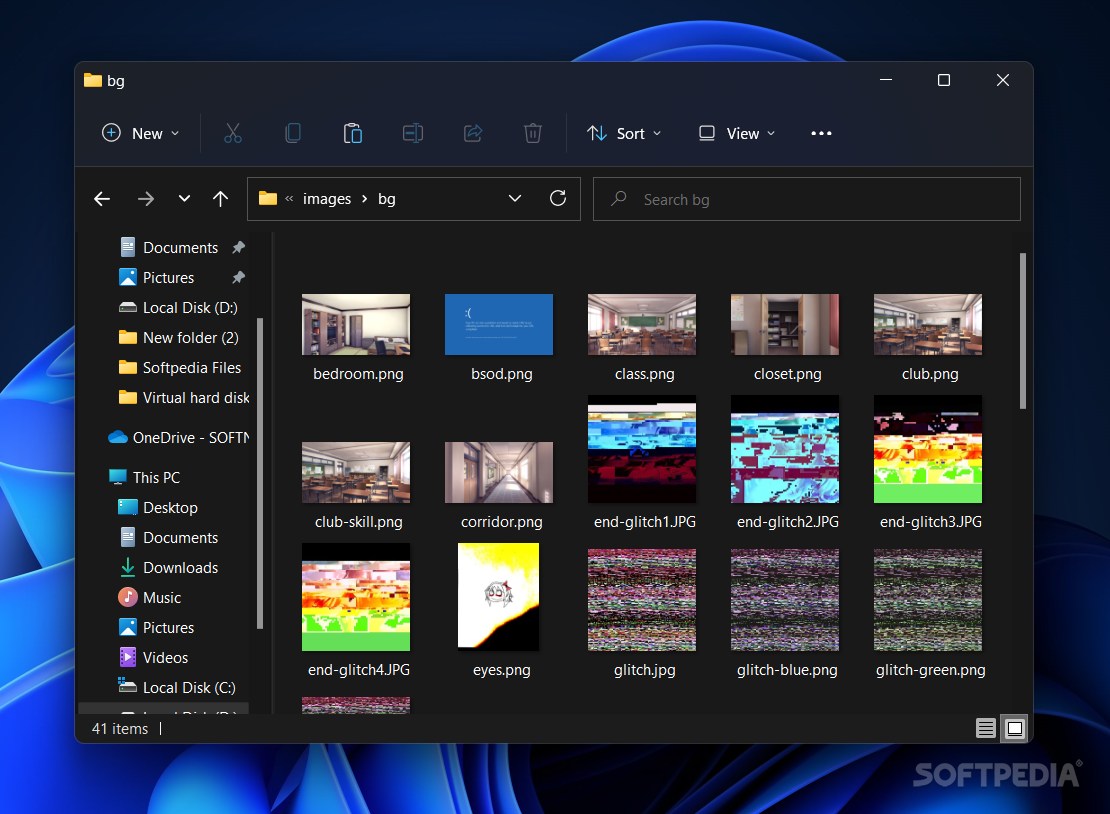Select club.png thumbnail
The height and width of the screenshot is (814, 1110).
pos(928,324)
